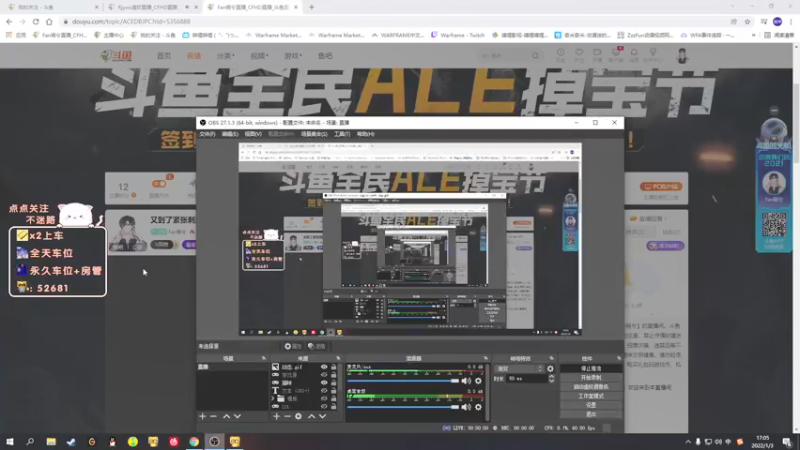Open the 分类 dropdown in Douyu nav

pyautogui.click(x=226, y=56)
